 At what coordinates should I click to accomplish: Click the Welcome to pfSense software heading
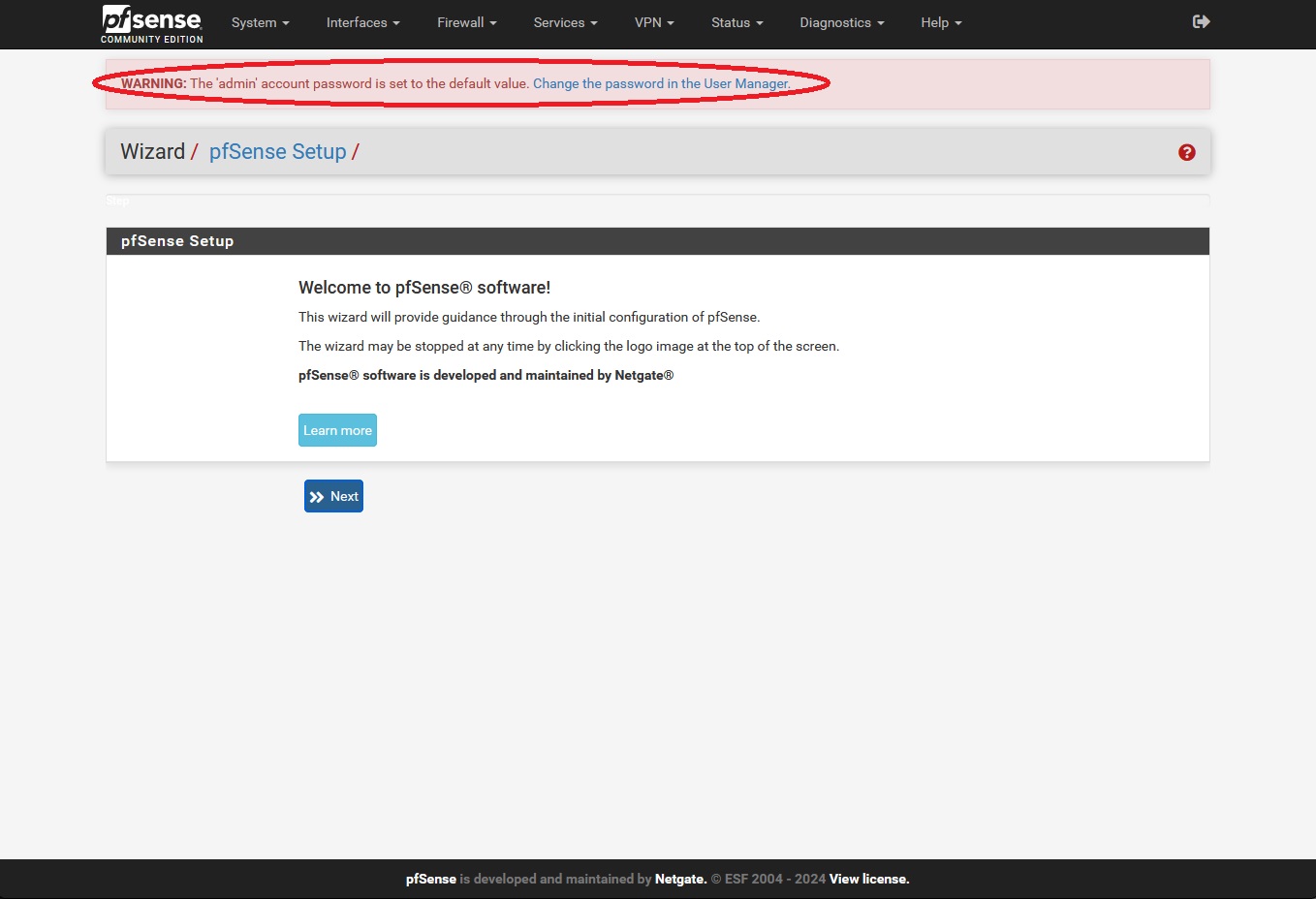tap(424, 288)
